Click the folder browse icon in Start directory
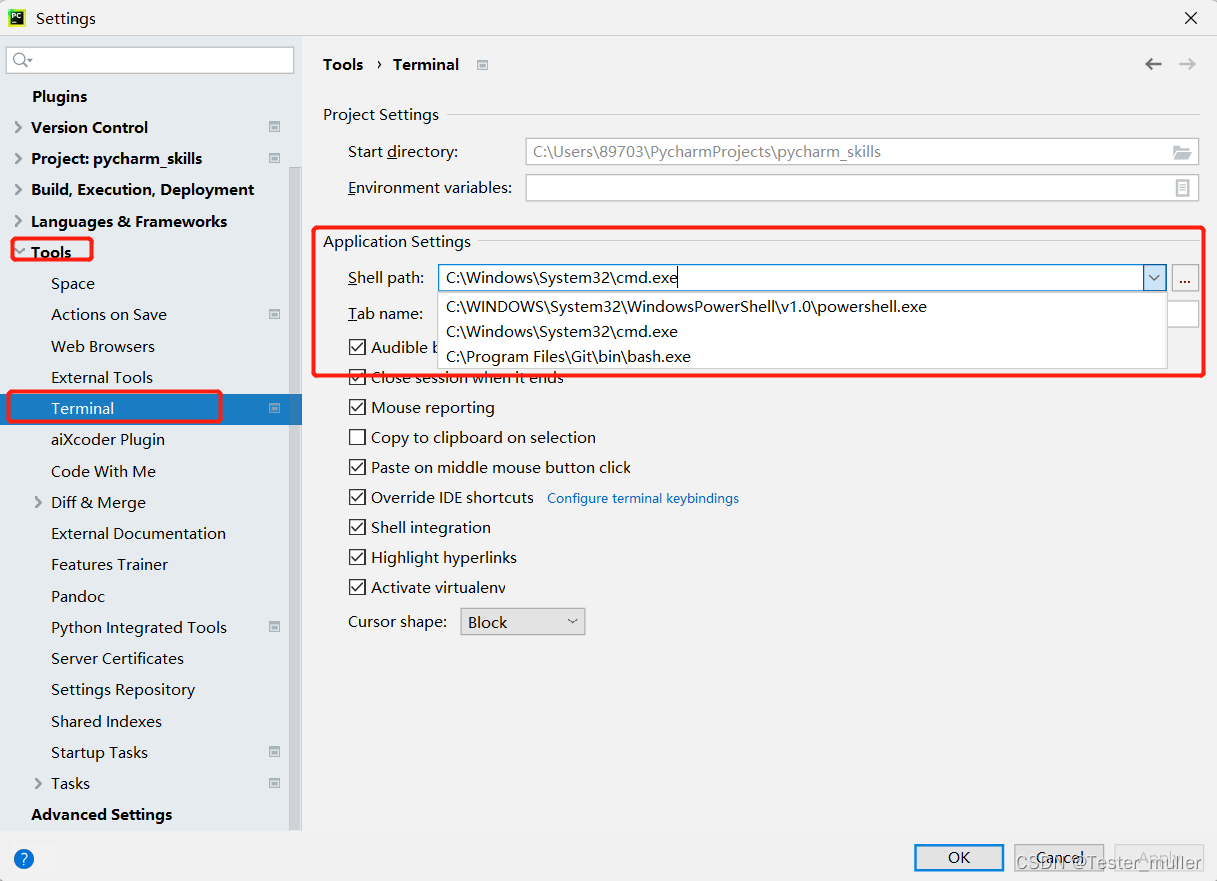The width and height of the screenshot is (1217, 881). [1182, 152]
